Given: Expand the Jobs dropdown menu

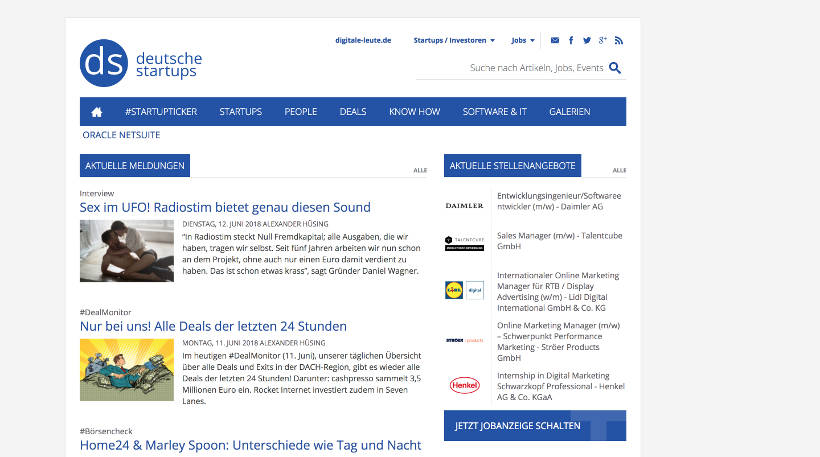Looking at the screenshot, I should click(523, 41).
